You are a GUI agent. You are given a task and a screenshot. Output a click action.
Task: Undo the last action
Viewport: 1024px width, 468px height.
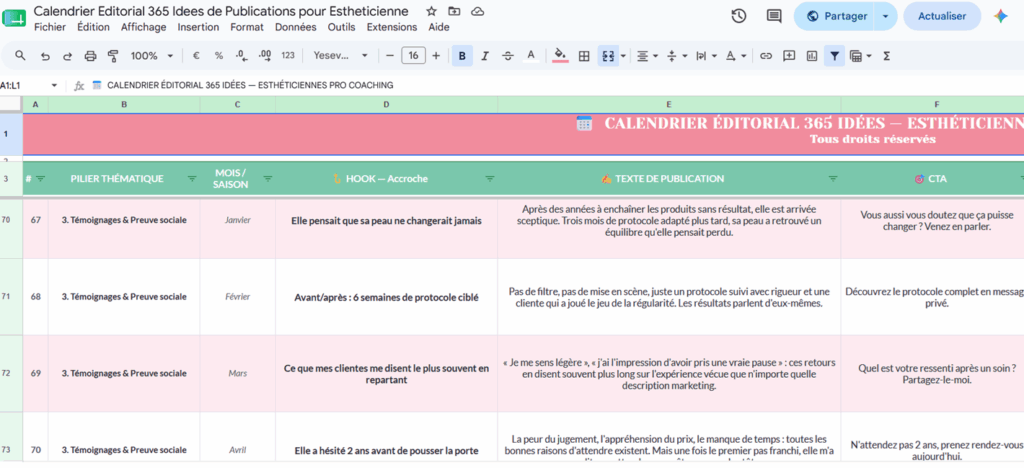point(45,56)
